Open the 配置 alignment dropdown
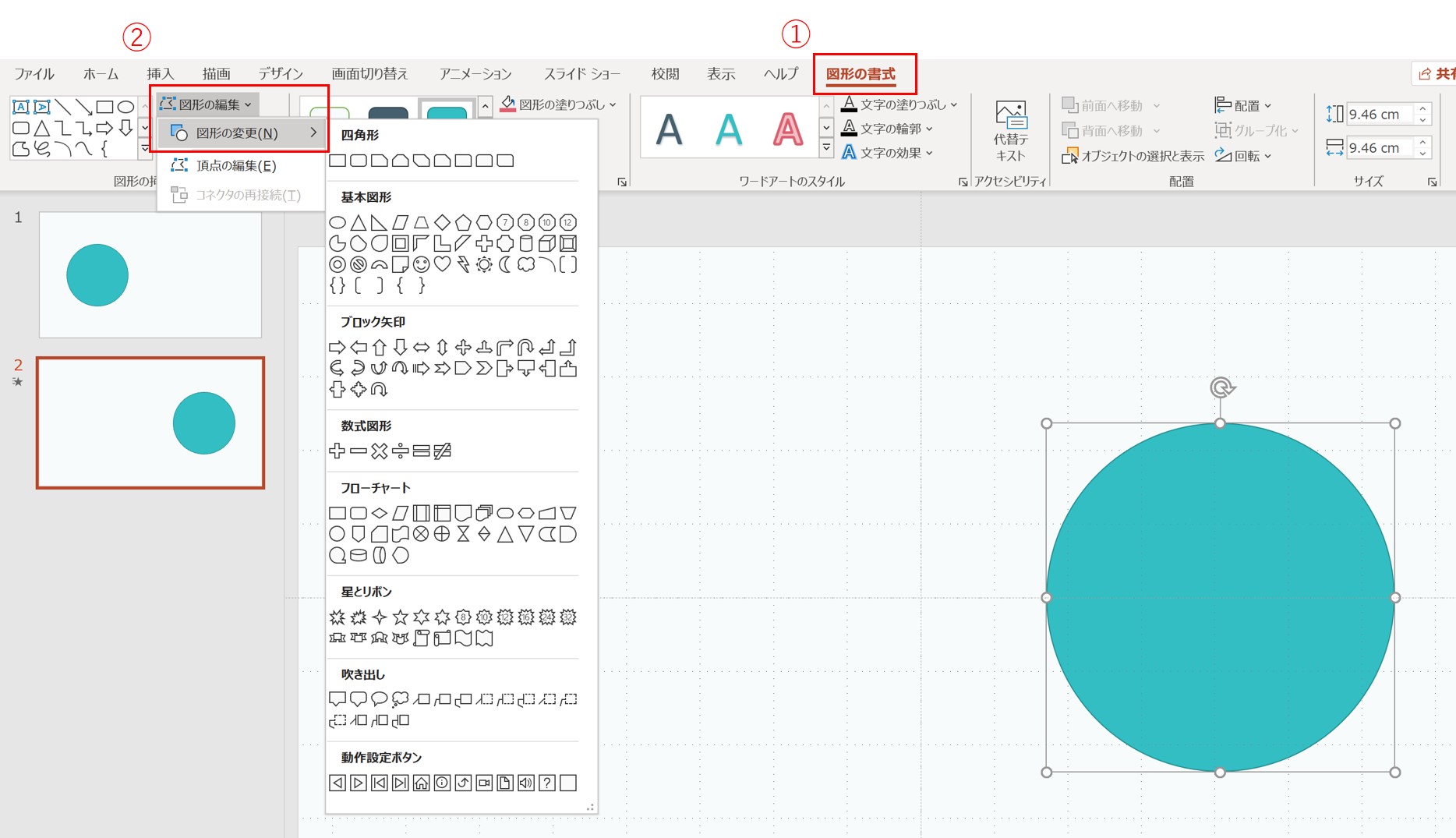The height and width of the screenshot is (838, 1456). 1243,105
